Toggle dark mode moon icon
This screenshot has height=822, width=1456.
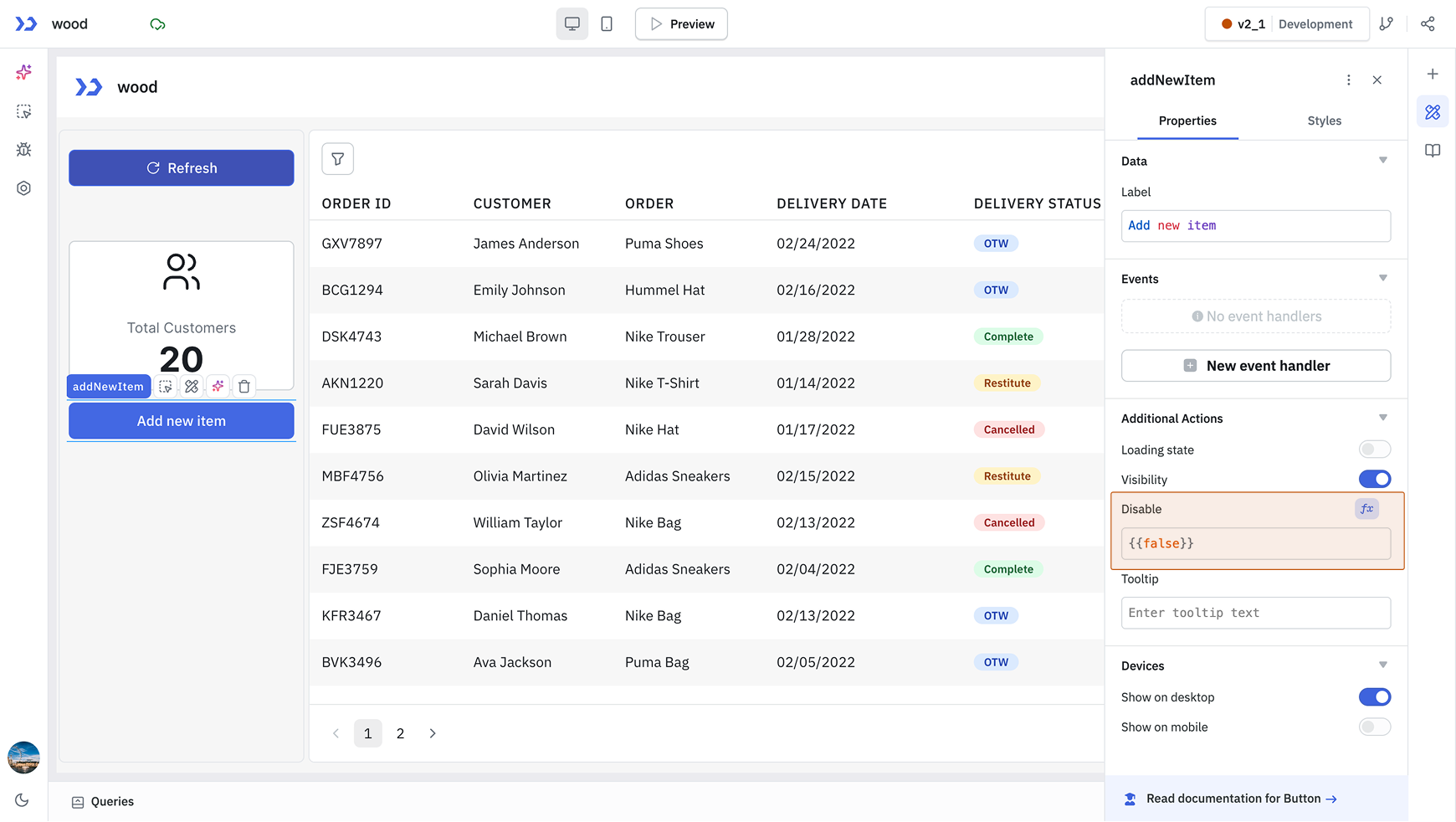click(23, 800)
